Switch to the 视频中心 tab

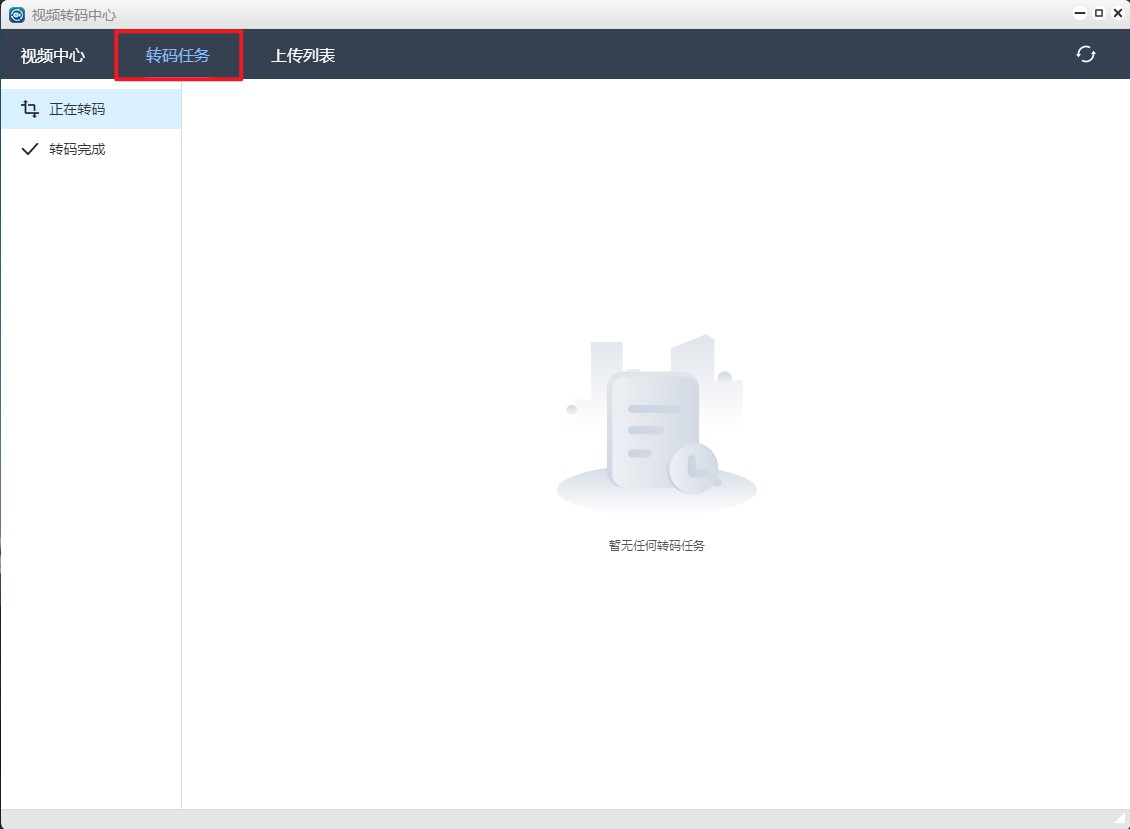(53, 55)
